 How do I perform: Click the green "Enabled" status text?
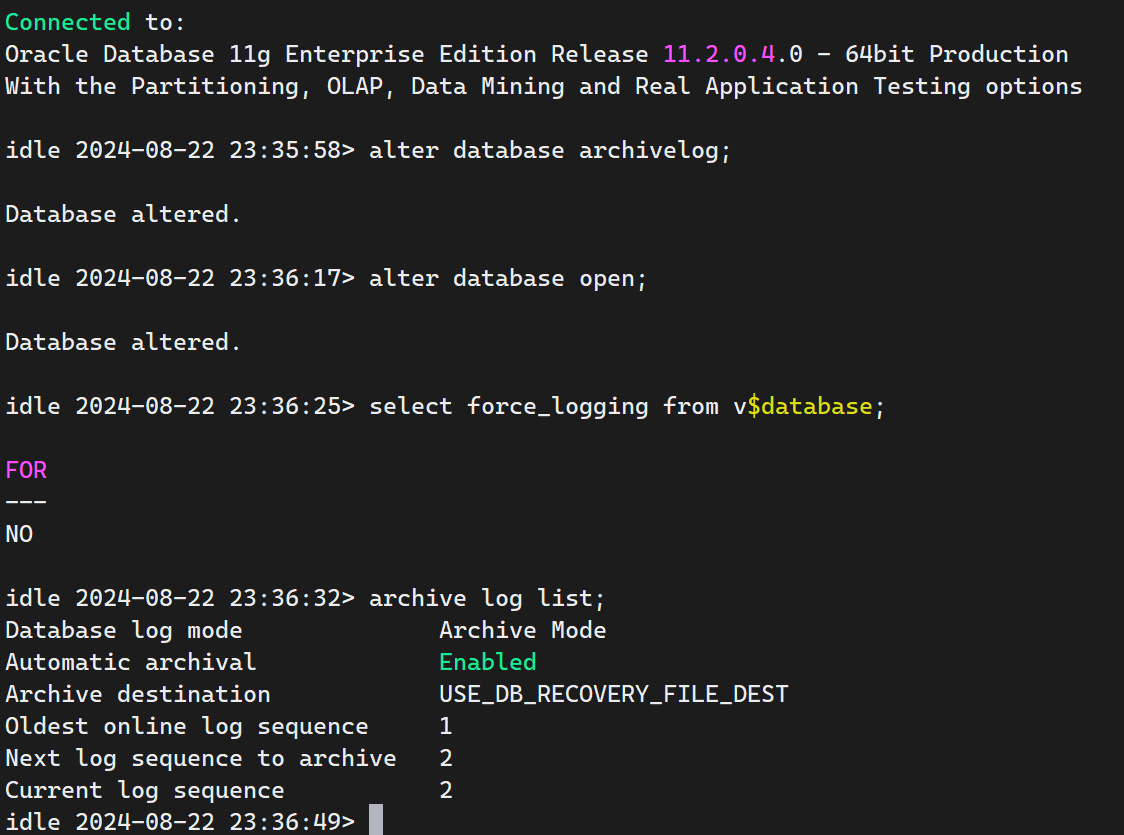tap(487, 662)
